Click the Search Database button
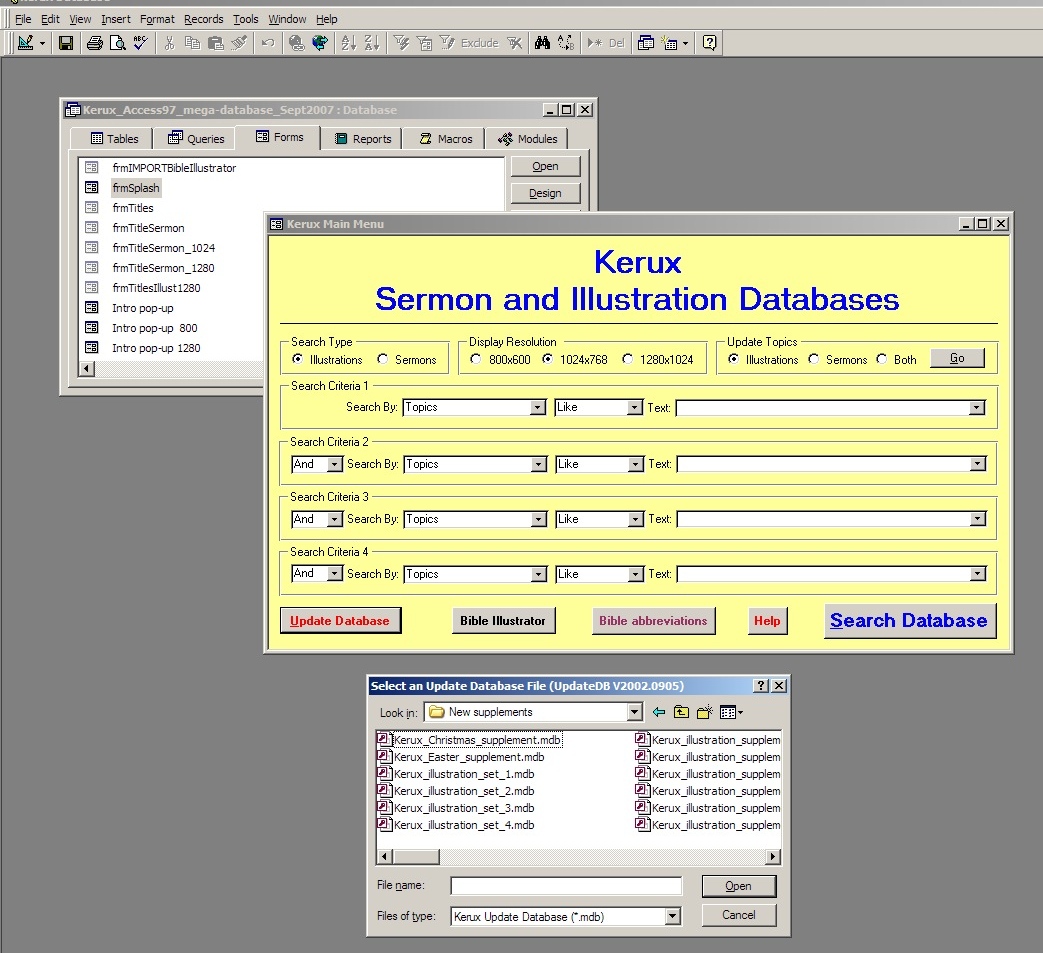The height and width of the screenshot is (953, 1043). pos(909,620)
